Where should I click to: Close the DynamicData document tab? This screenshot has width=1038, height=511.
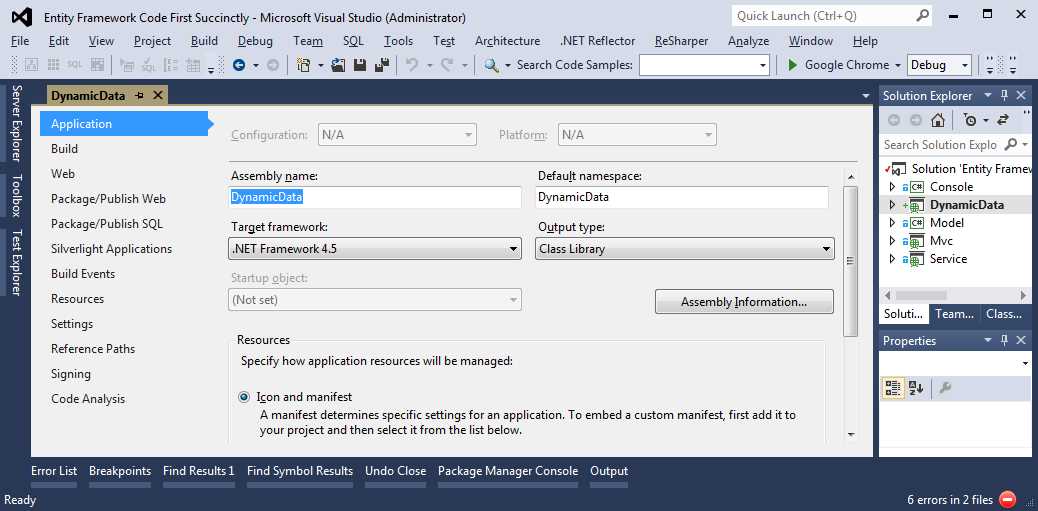[x=158, y=95]
